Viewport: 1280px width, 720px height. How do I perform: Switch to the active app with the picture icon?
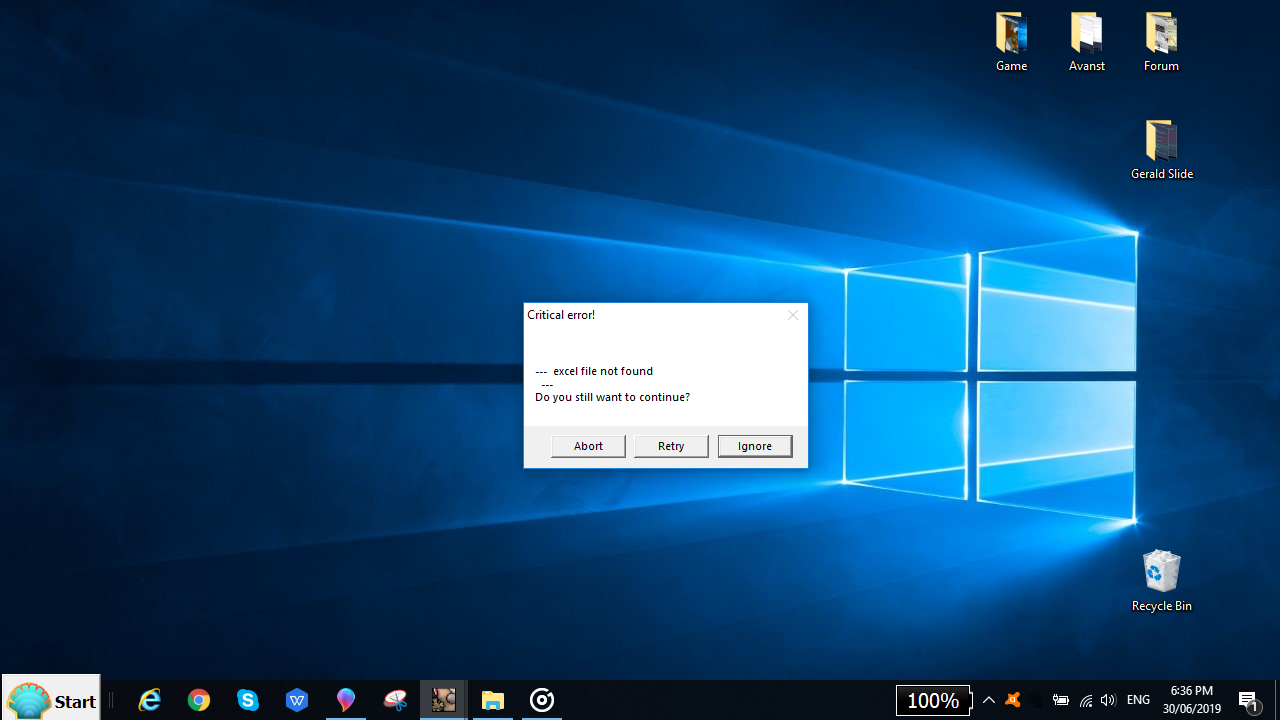(444, 700)
